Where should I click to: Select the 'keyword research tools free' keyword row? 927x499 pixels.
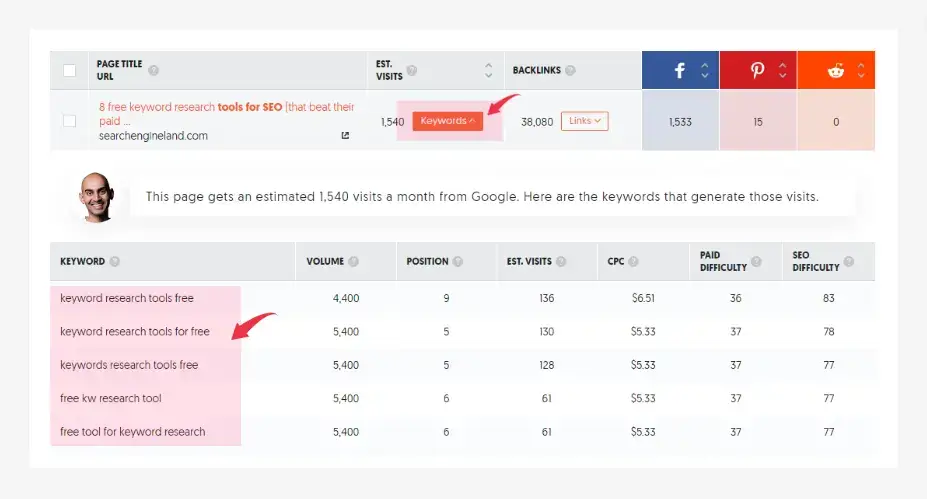(127, 298)
